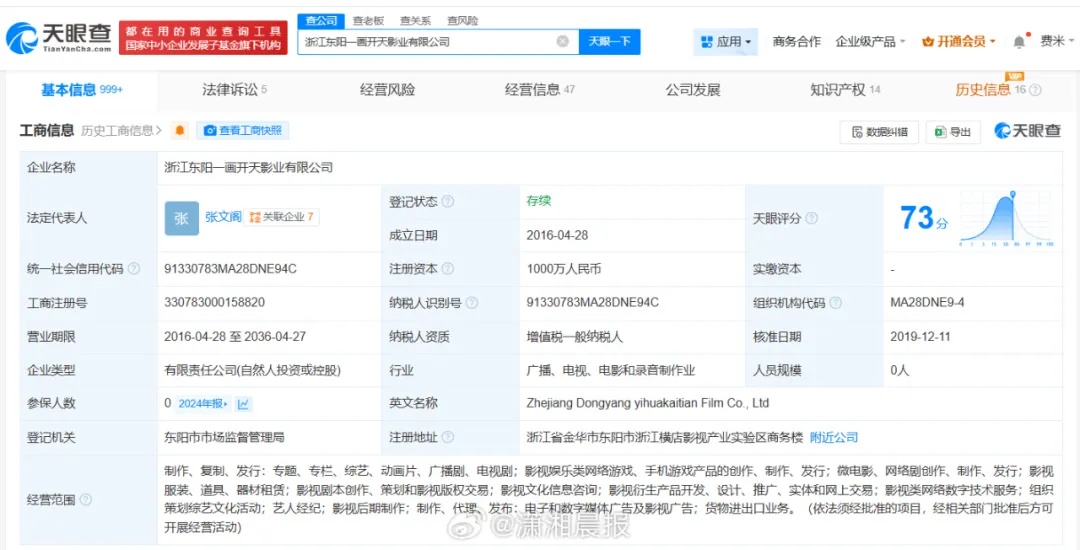The width and height of the screenshot is (1080, 550).
Task: Click the help icon beside 经营范围
Action: tap(86, 499)
